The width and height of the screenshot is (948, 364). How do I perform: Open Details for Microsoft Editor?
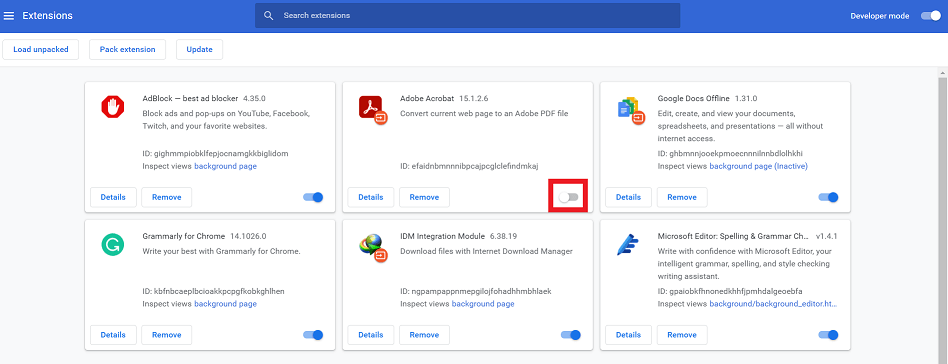tap(628, 334)
